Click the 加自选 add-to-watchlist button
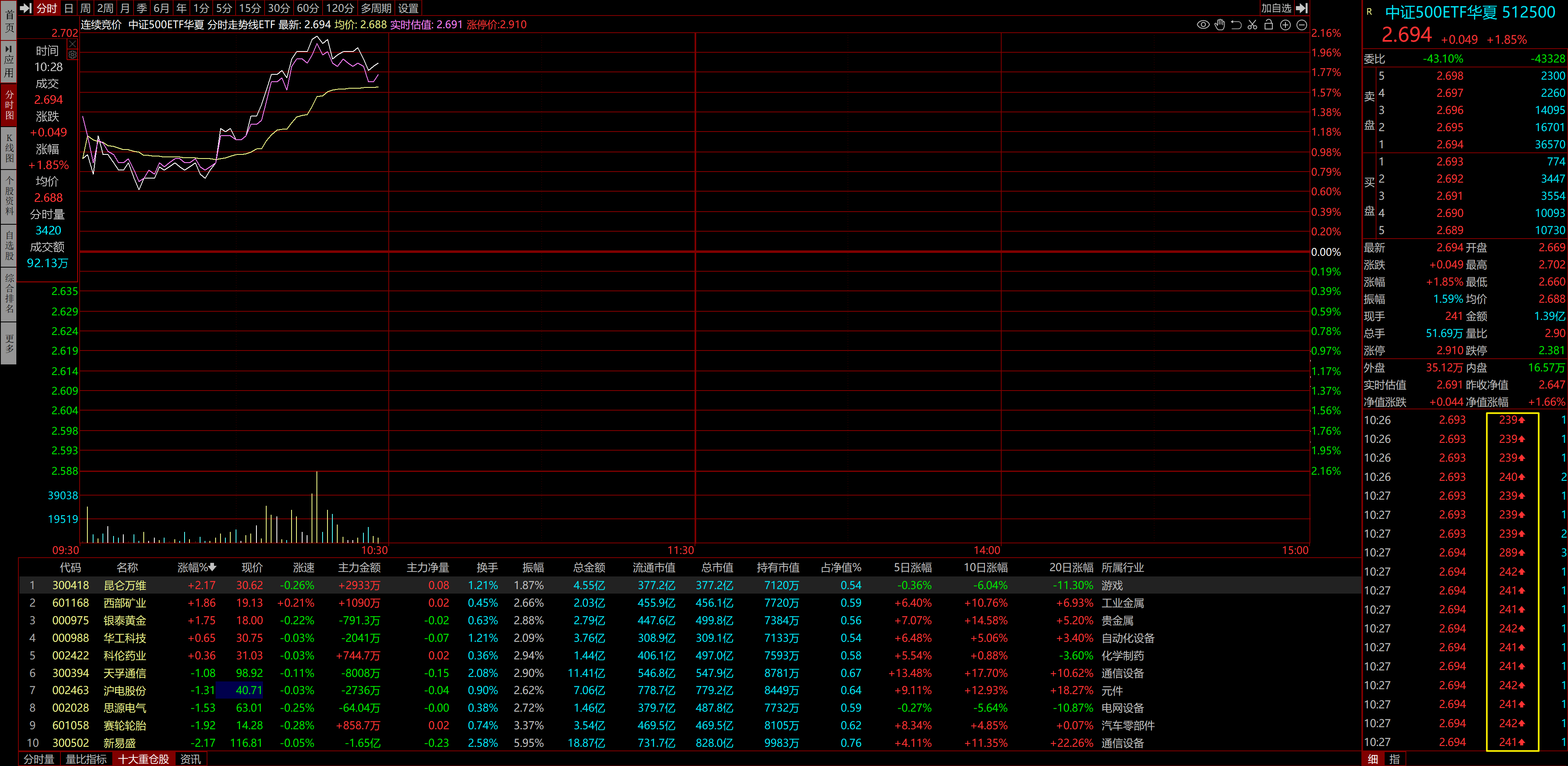Viewport: 1568px width, 766px height. tap(1276, 8)
